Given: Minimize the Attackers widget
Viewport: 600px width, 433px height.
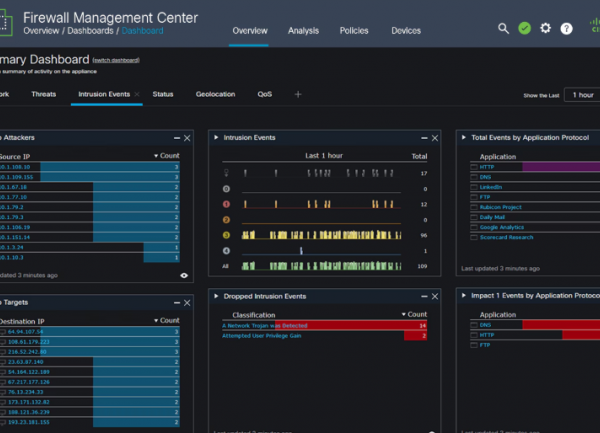Looking at the screenshot, I should pyautogui.click(x=177, y=138).
